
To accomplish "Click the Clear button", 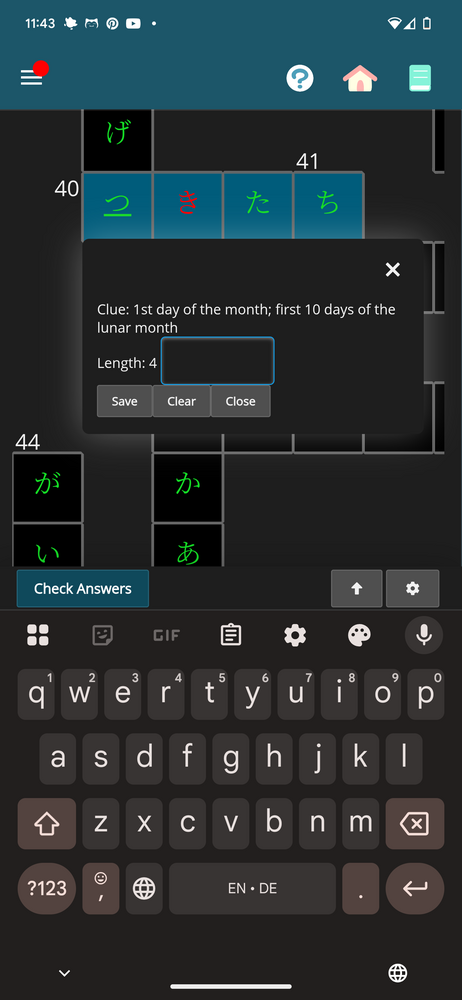I will [181, 401].
